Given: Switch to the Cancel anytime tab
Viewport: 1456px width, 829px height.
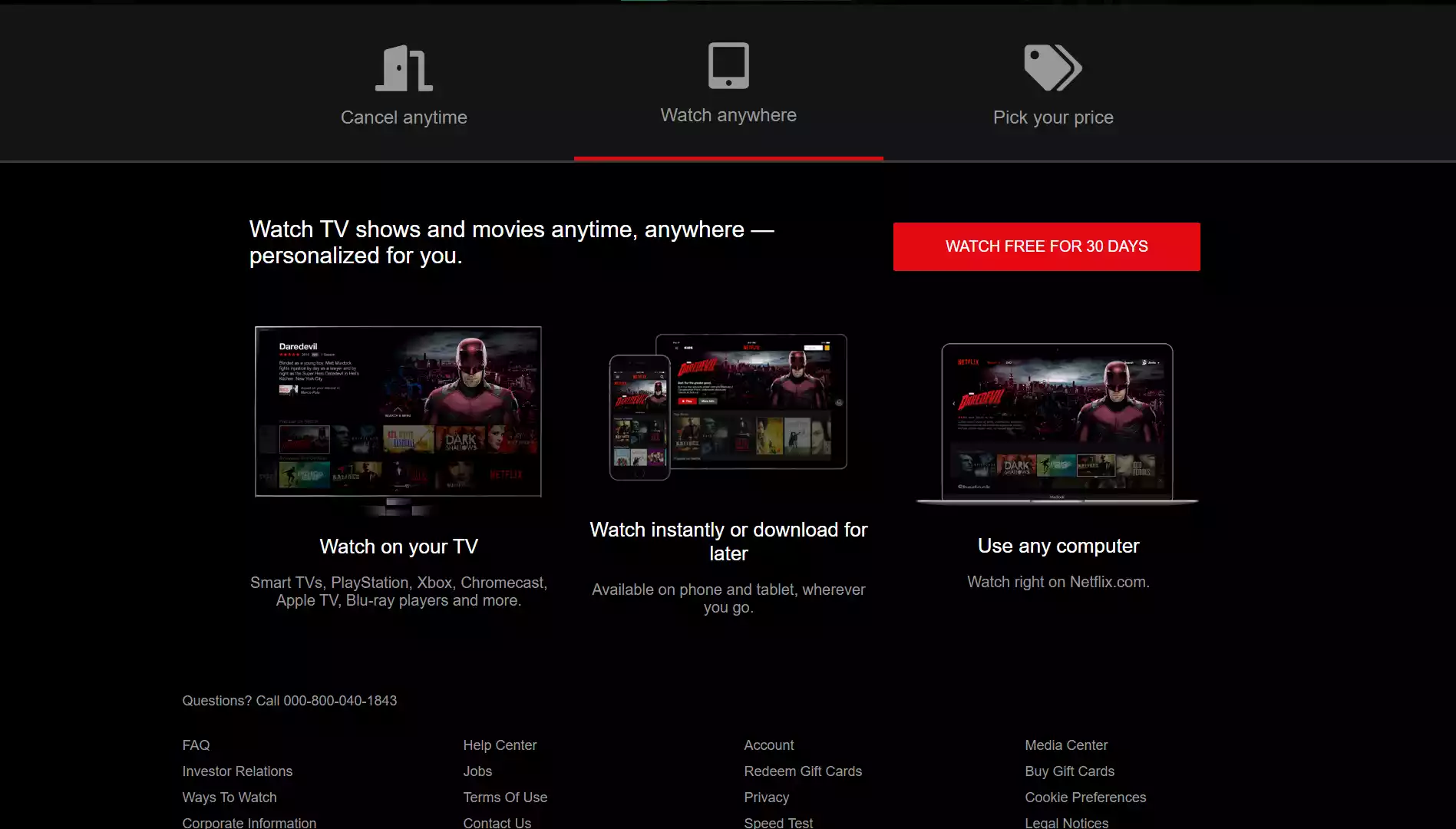Looking at the screenshot, I should coord(404,117).
